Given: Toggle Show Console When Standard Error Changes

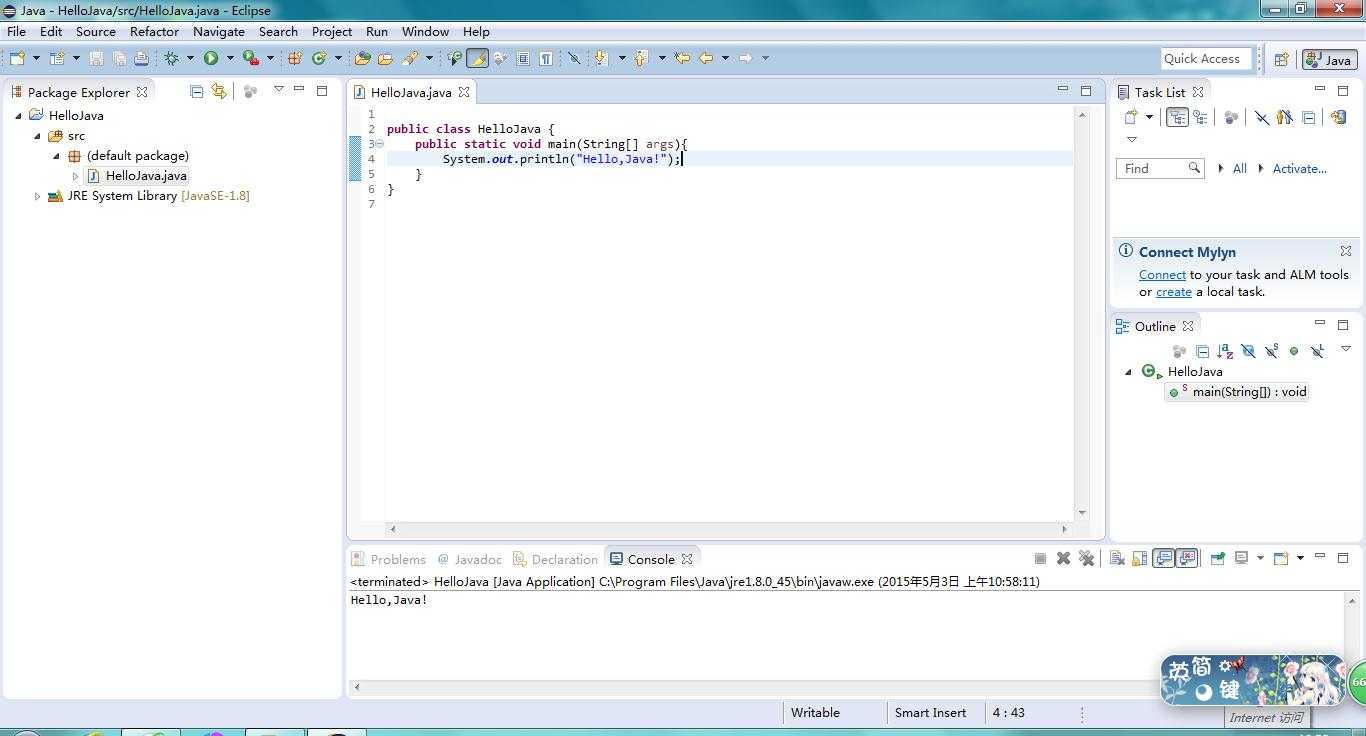Looking at the screenshot, I should tap(1187, 559).
